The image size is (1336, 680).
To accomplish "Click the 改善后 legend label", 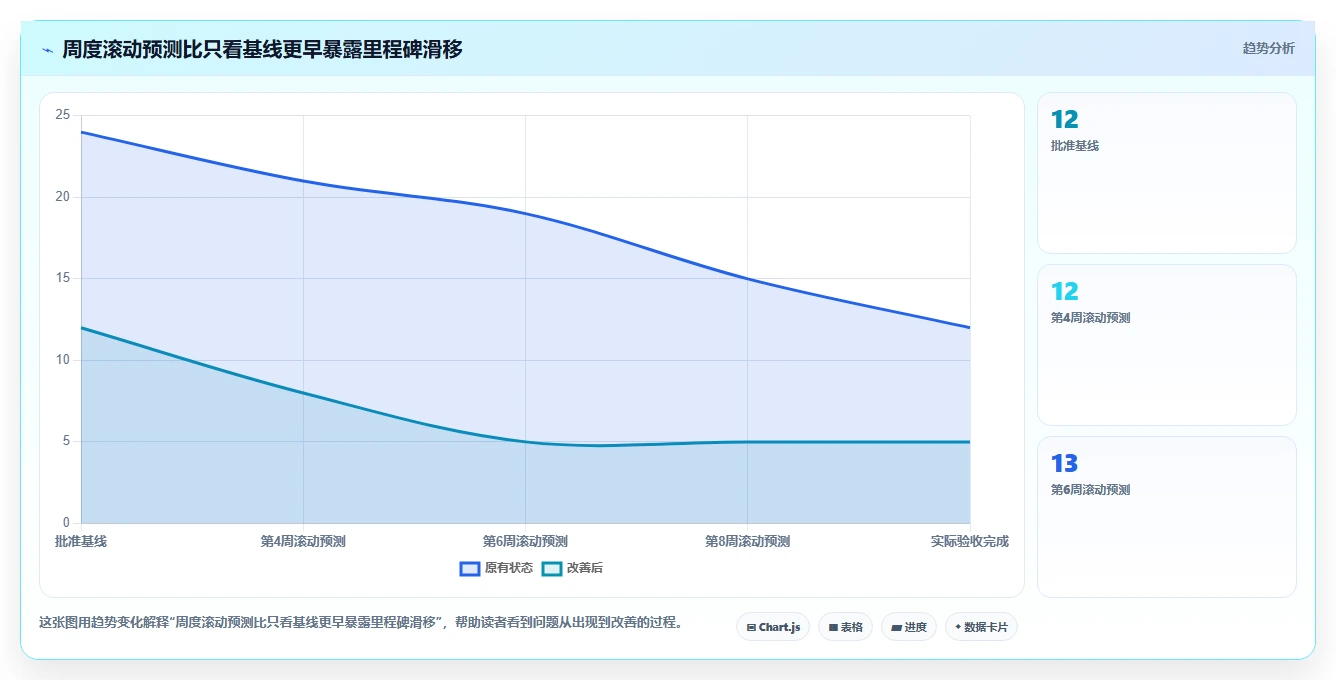I will pyautogui.click(x=585, y=568).
